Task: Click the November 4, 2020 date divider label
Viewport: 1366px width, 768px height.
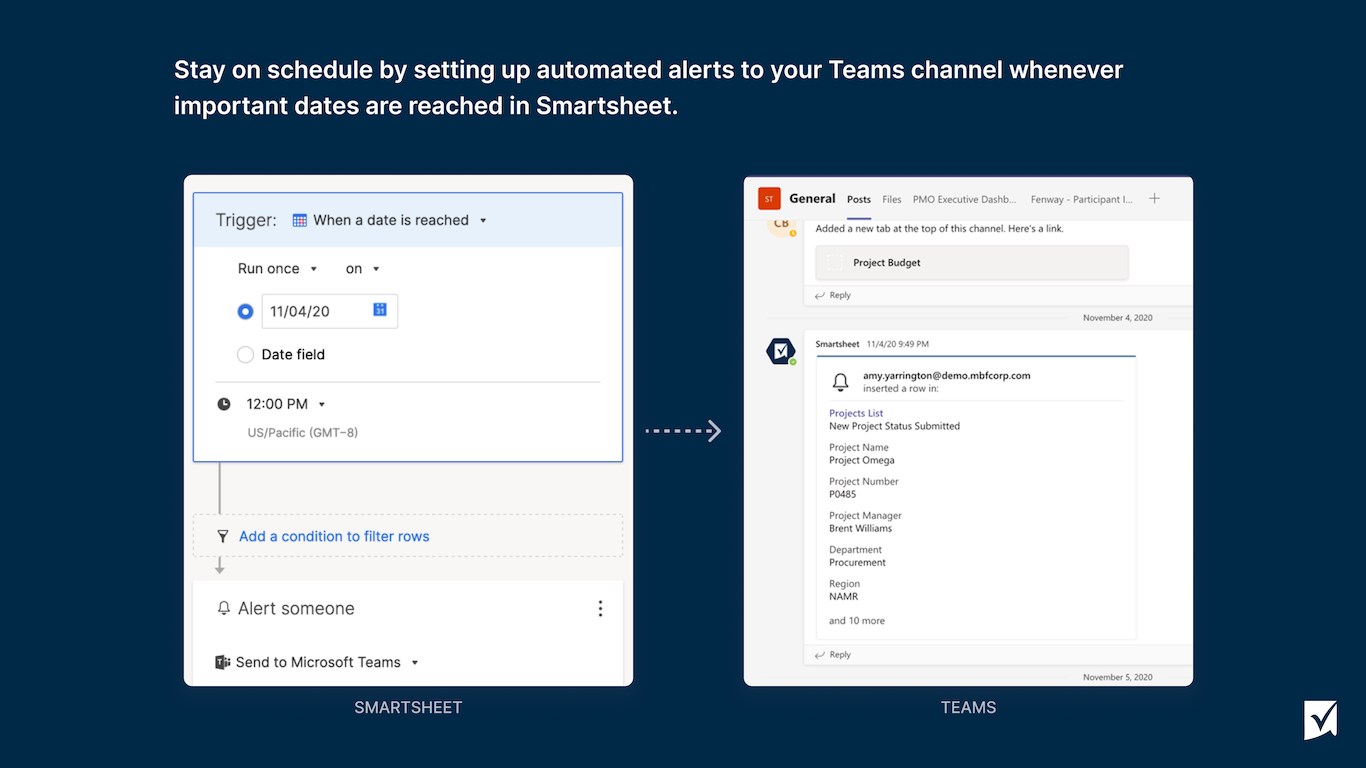Action: [x=1118, y=318]
